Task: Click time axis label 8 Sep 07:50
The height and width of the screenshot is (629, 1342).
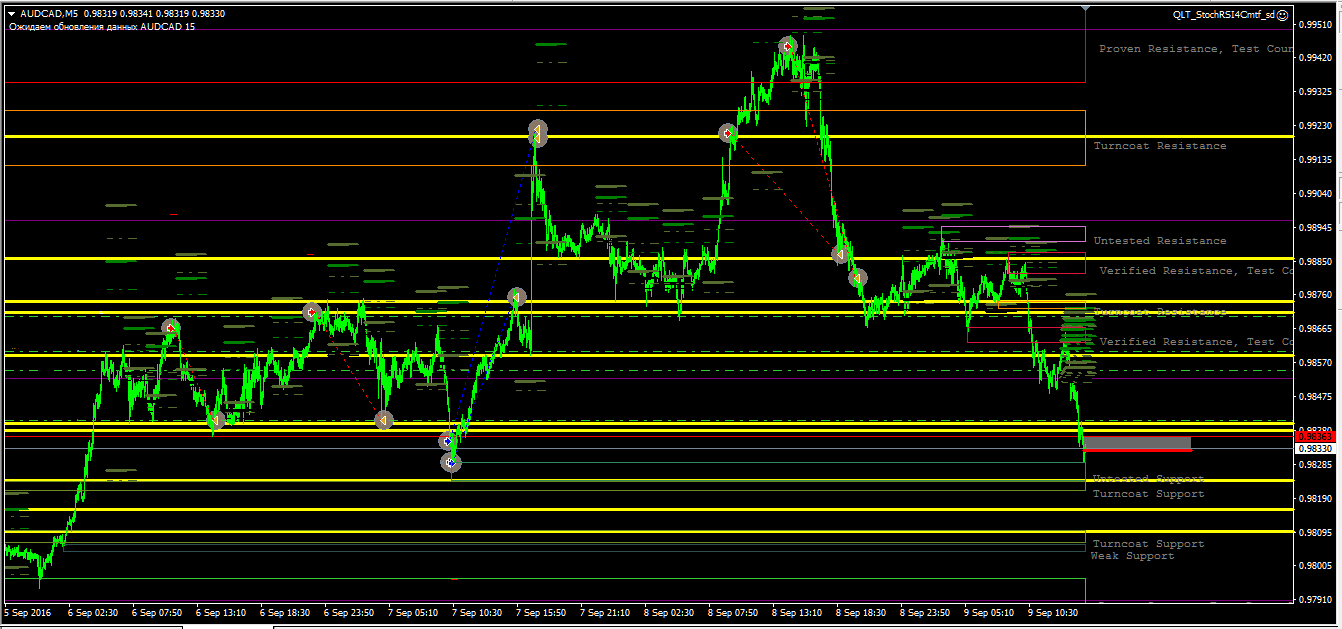Action: 733,612
